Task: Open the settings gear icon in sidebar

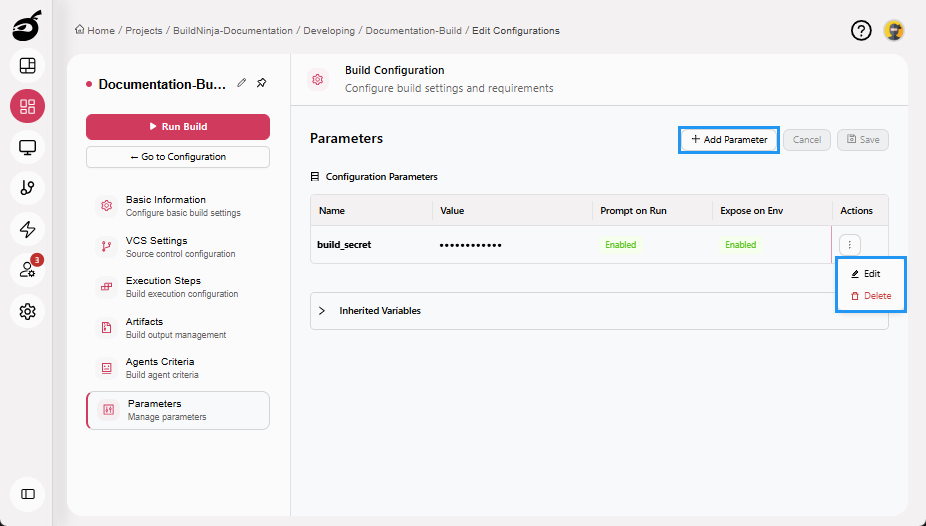Action: [27, 311]
